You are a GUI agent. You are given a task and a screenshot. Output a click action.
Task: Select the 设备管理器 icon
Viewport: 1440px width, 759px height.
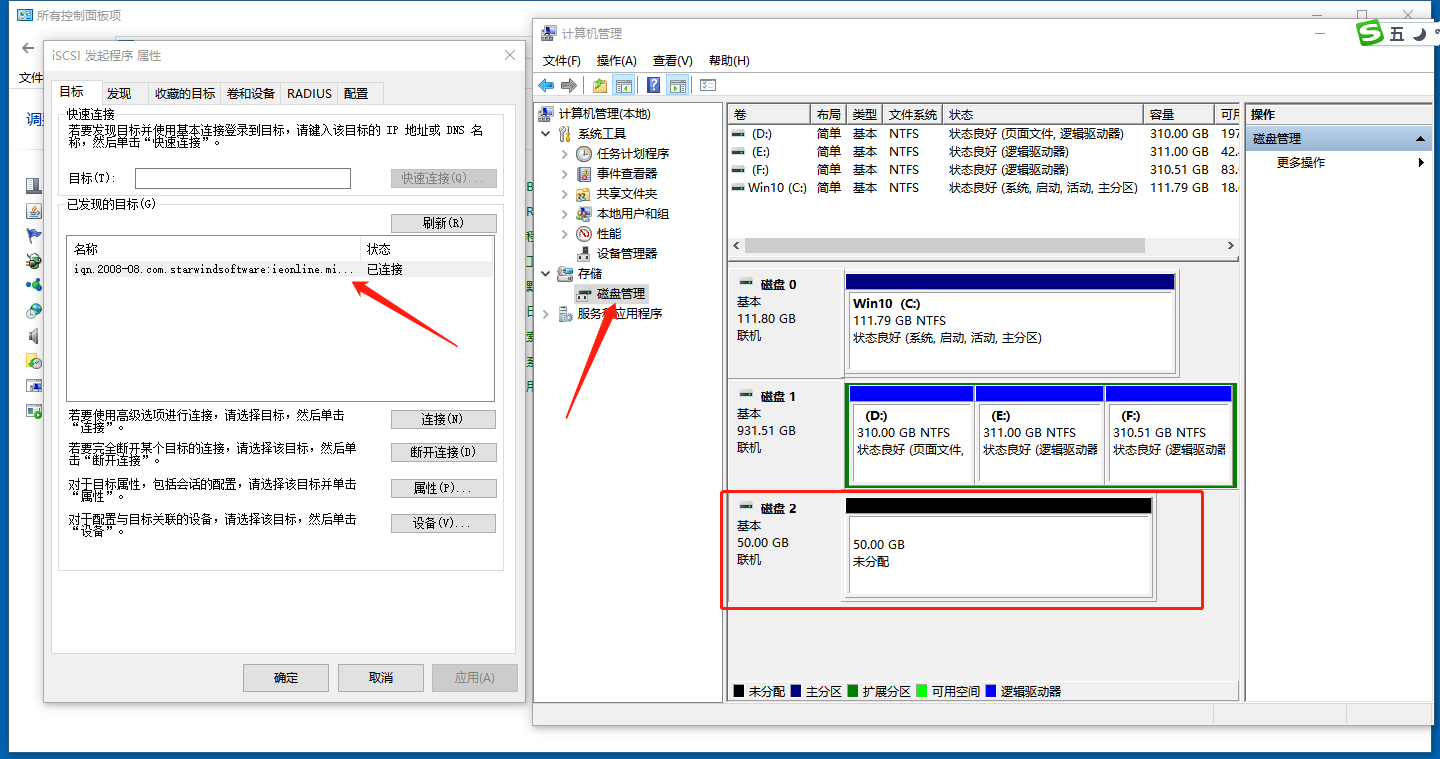584,253
